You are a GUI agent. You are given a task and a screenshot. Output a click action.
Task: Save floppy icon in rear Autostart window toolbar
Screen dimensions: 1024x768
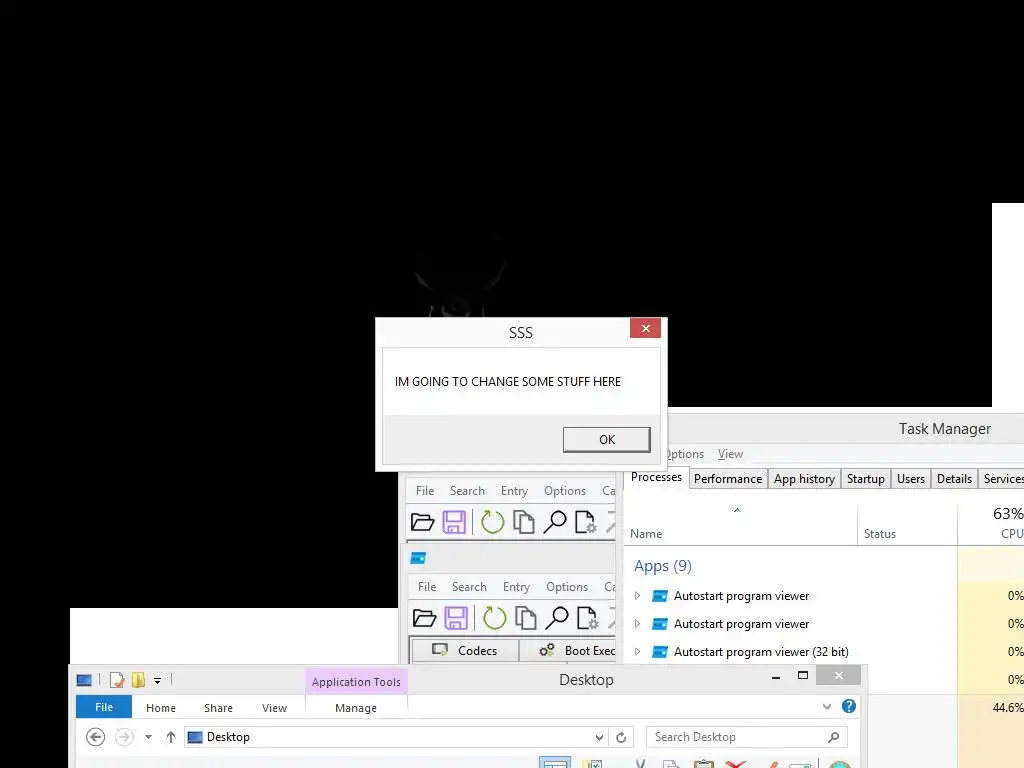click(x=454, y=522)
